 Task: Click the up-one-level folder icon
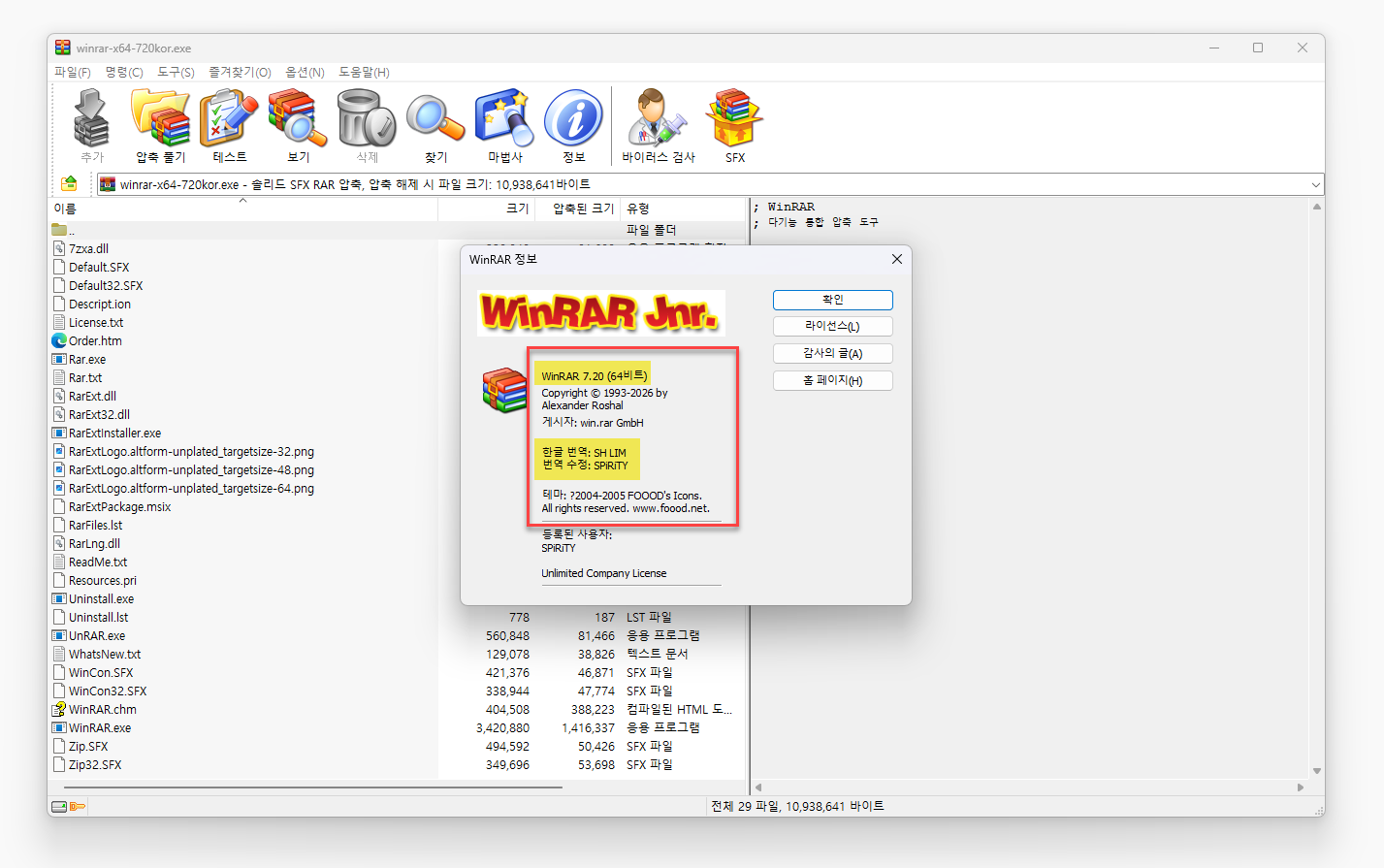click(x=69, y=183)
